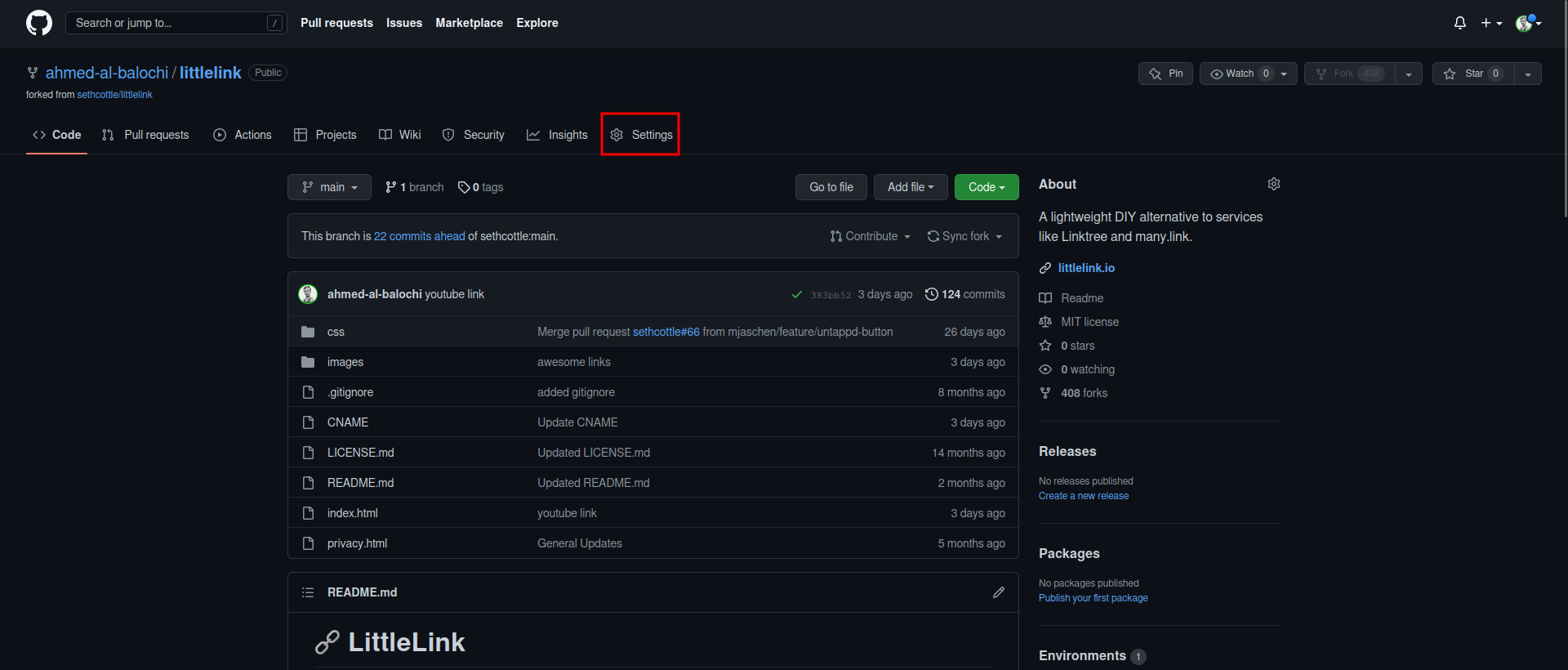Click the About section gear icon
The height and width of the screenshot is (670, 1568).
pos(1274,184)
